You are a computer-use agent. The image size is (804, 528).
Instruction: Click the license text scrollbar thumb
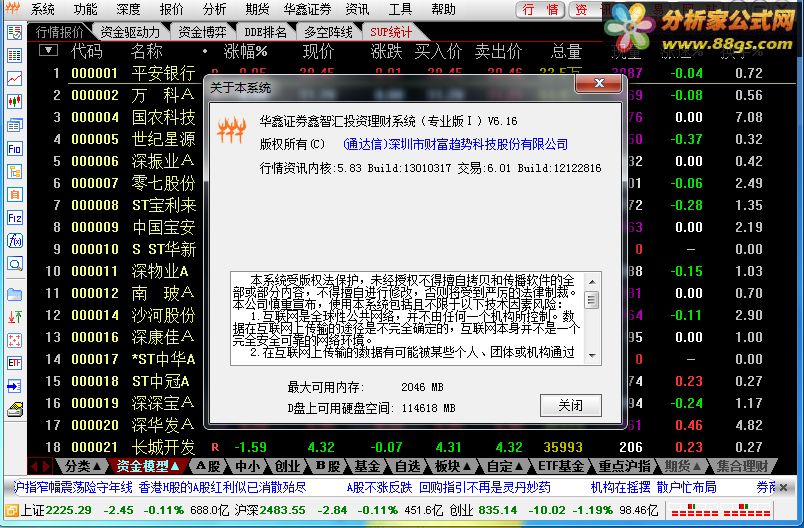[x=592, y=299]
